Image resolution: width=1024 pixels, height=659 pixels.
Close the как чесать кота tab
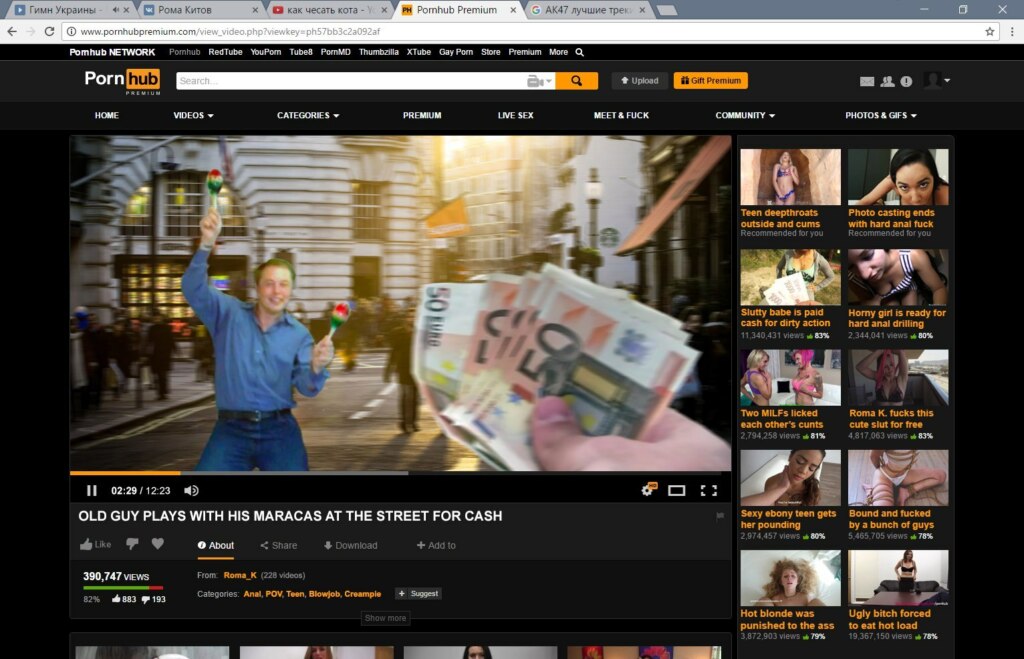point(385,10)
